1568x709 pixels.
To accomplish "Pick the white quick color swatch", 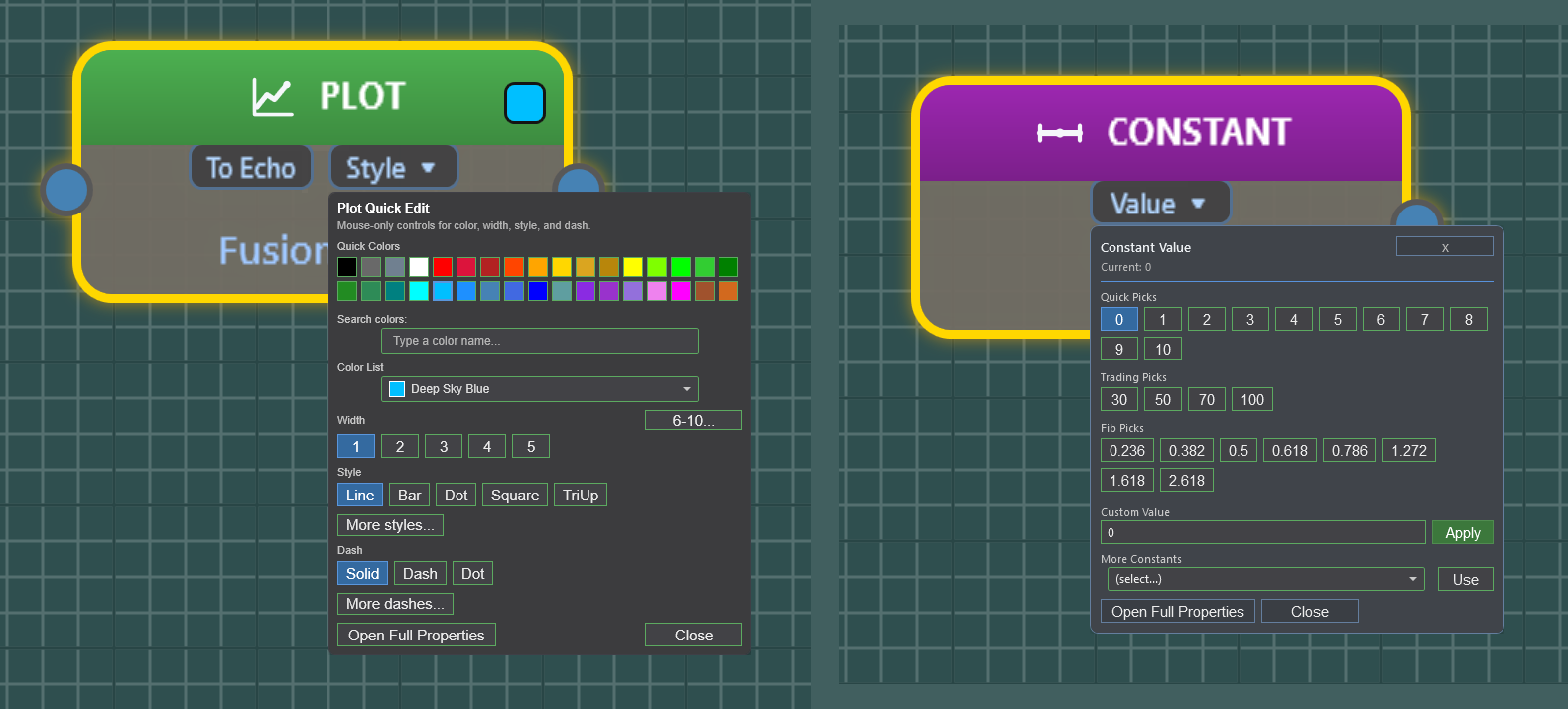I will tap(419, 267).
